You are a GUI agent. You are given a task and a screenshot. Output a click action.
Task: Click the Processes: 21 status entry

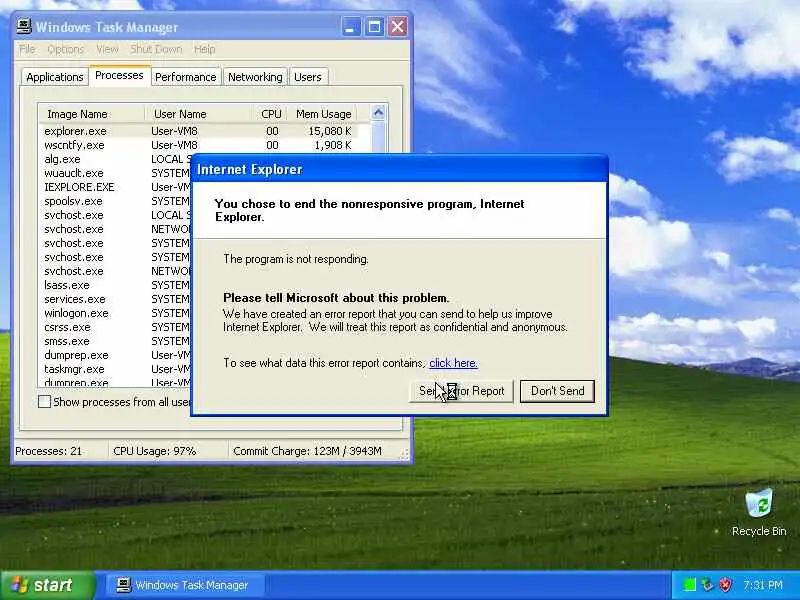[48, 451]
